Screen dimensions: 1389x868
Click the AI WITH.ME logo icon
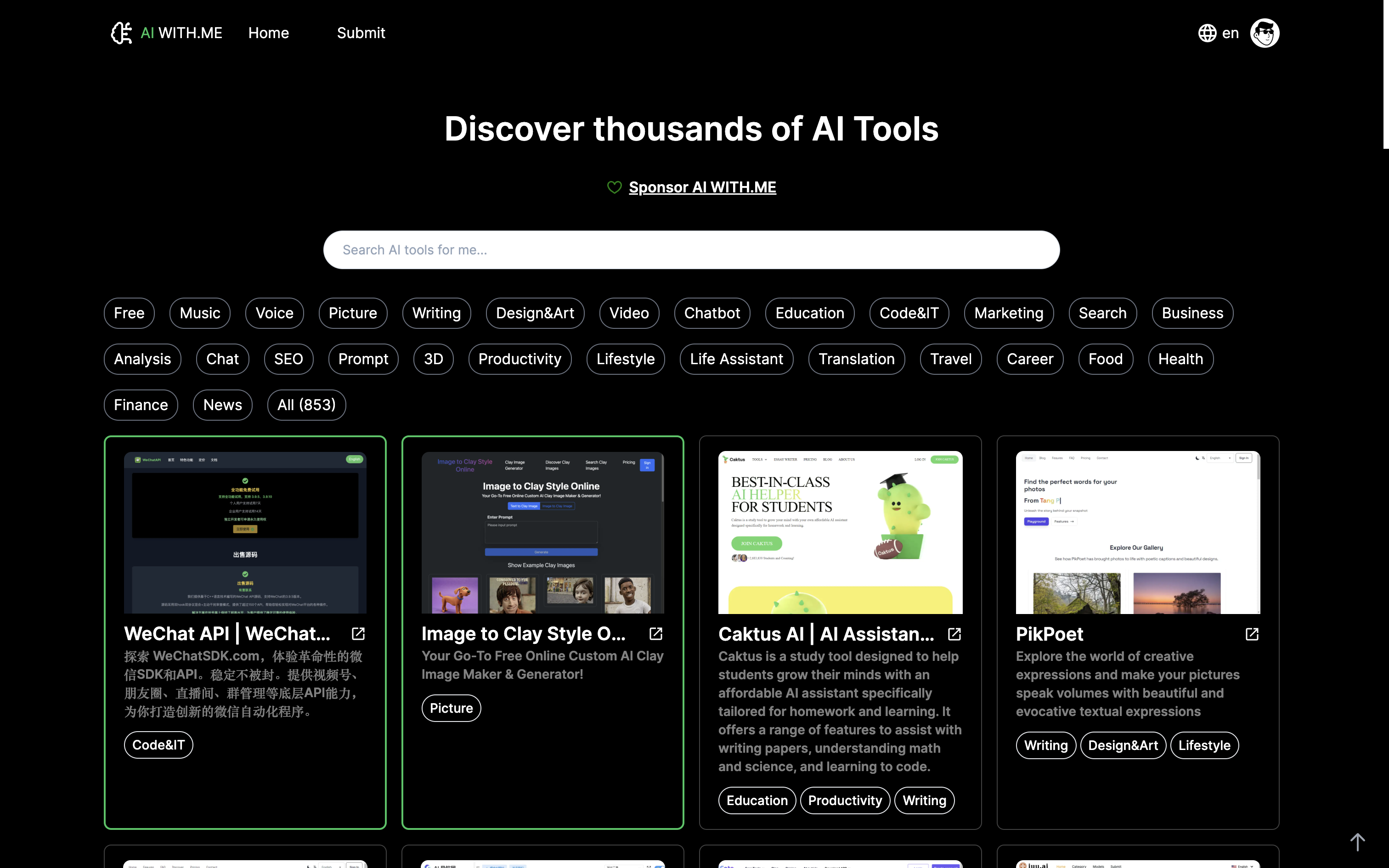121,33
